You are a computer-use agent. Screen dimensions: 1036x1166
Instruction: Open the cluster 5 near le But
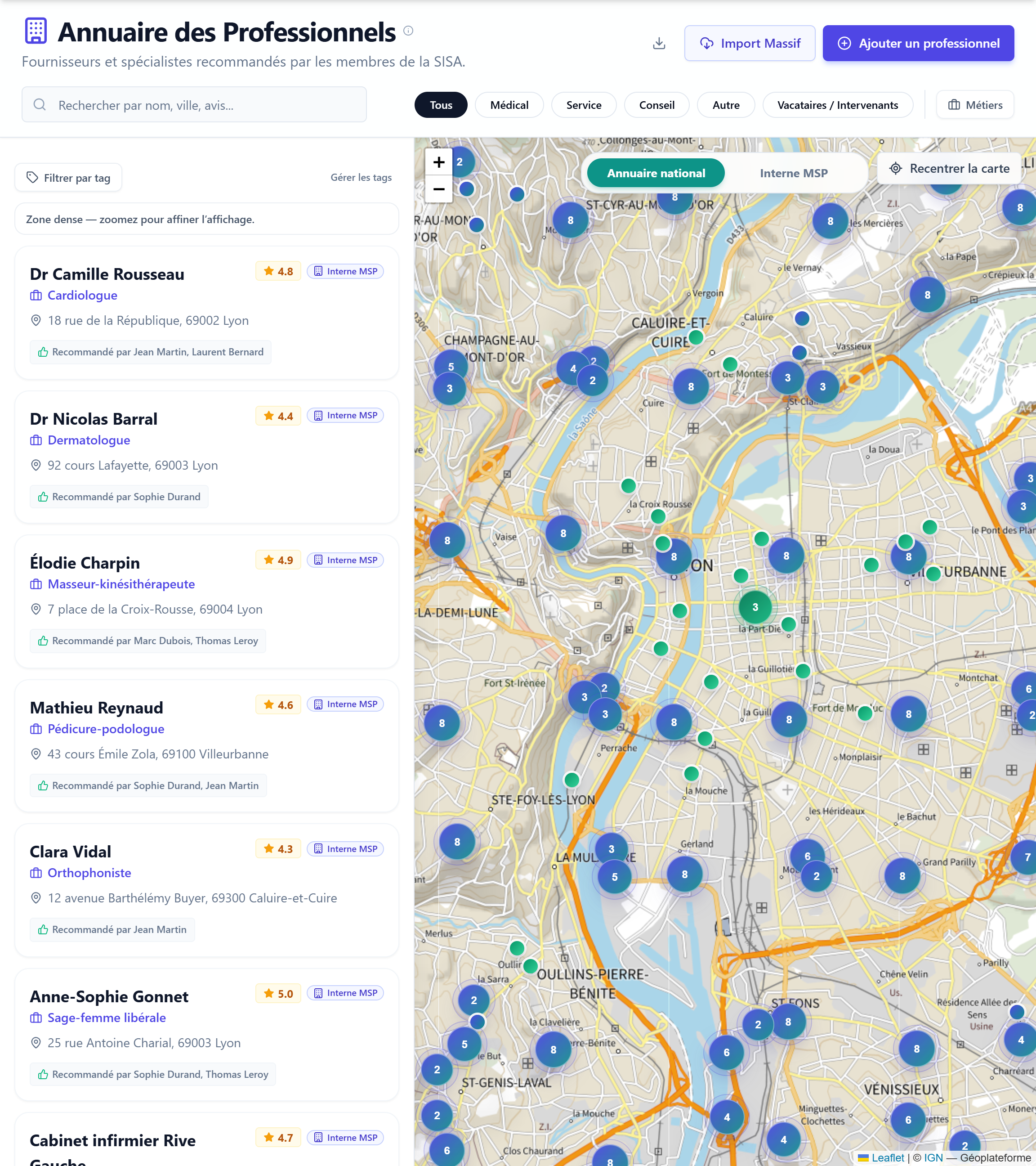point(464,1044)
